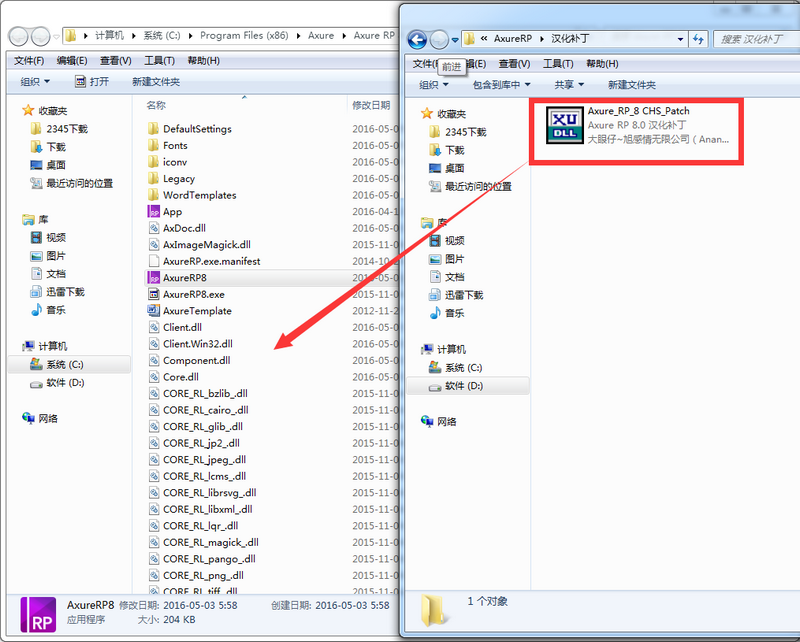Image resolution: width=800 pixels, height=642 pixels.
Task: Expand the arrow after Program Files (x86) breadcrumb
Action: coord(298,36)
